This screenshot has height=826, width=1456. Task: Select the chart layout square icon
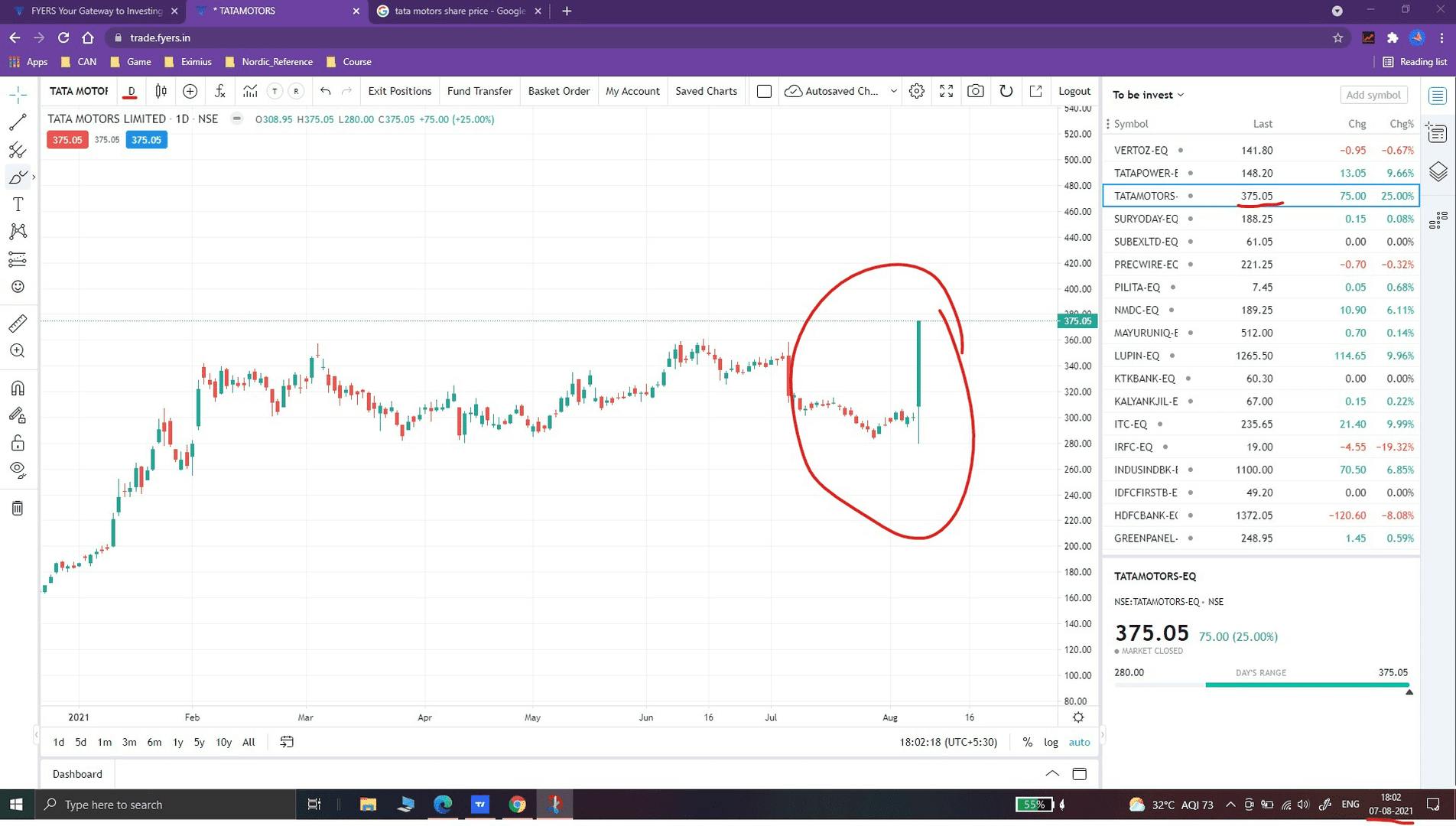[763, 91]
